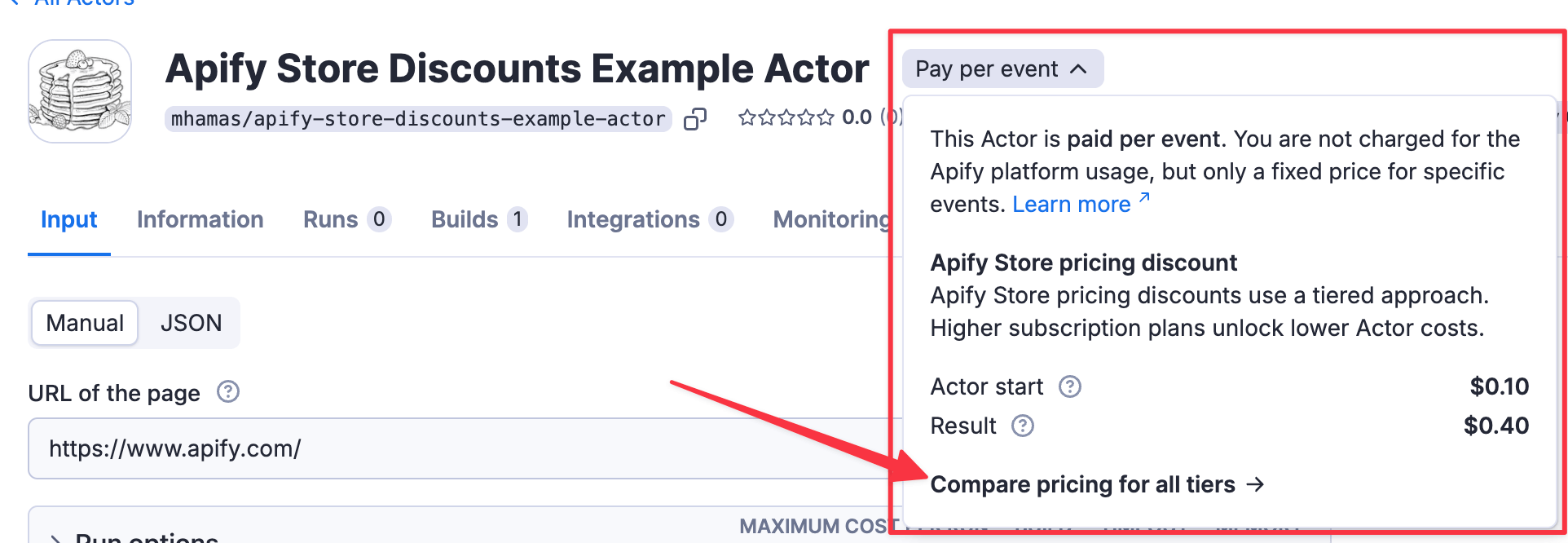Click the help icon beside Result pricing

coord(1024,426)
